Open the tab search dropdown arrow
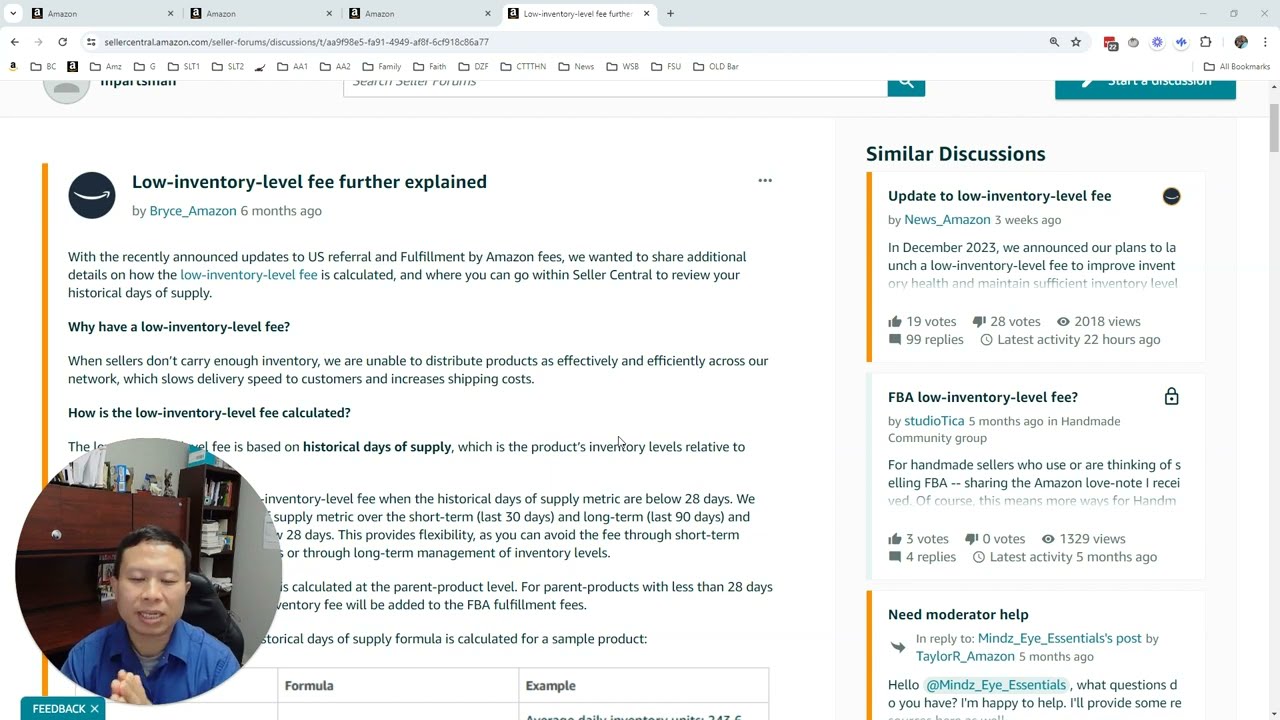 click(x=13, y=14)
